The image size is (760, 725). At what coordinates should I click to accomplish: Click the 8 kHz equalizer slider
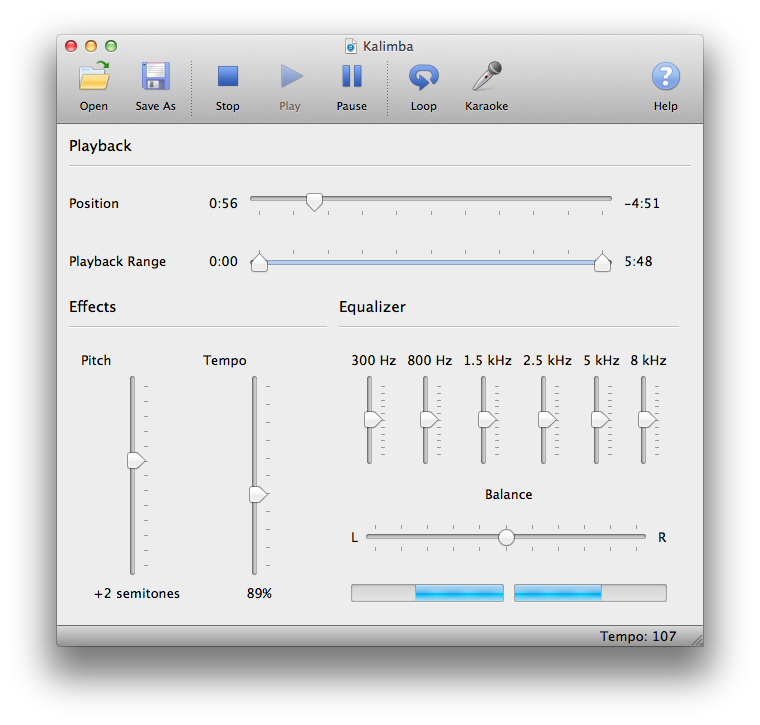[647, 420]
